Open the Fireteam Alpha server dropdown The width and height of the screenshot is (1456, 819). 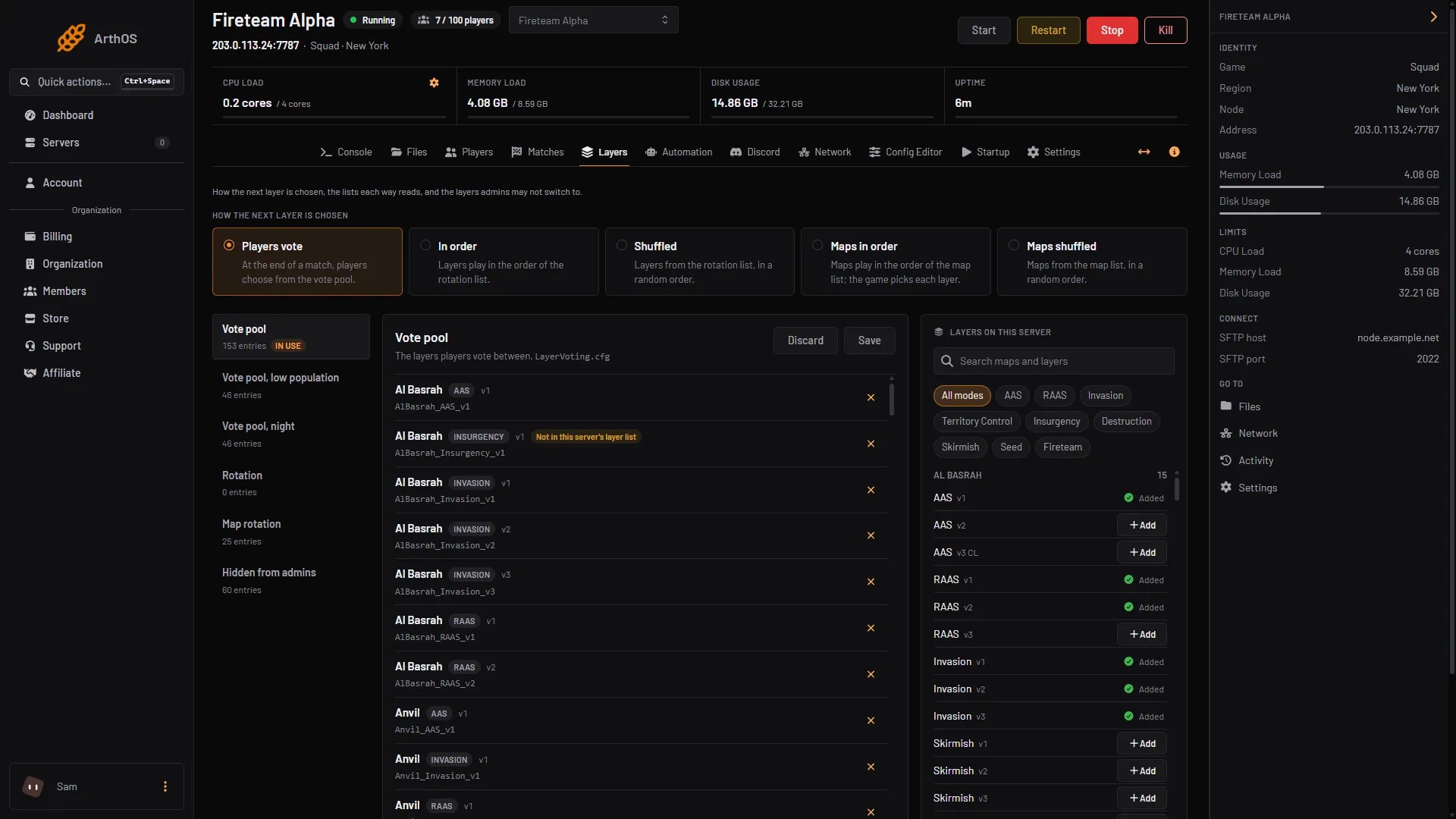point(593,20)
